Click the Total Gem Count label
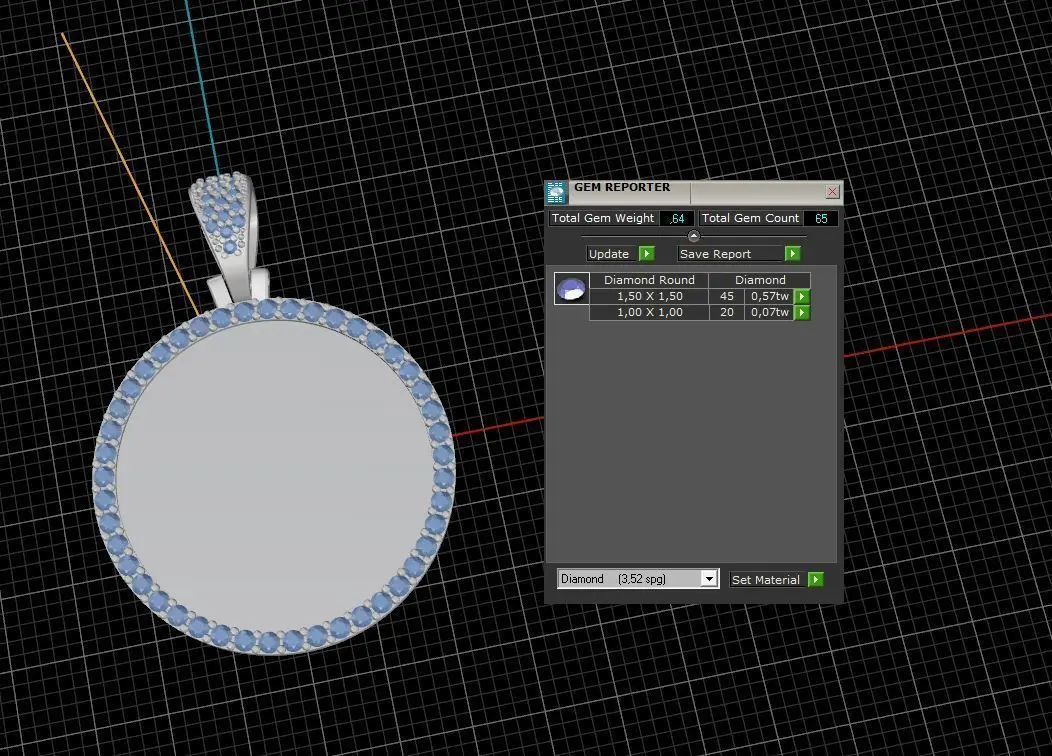The width and height of the screenshot is (1052, 756). [750, 218]
